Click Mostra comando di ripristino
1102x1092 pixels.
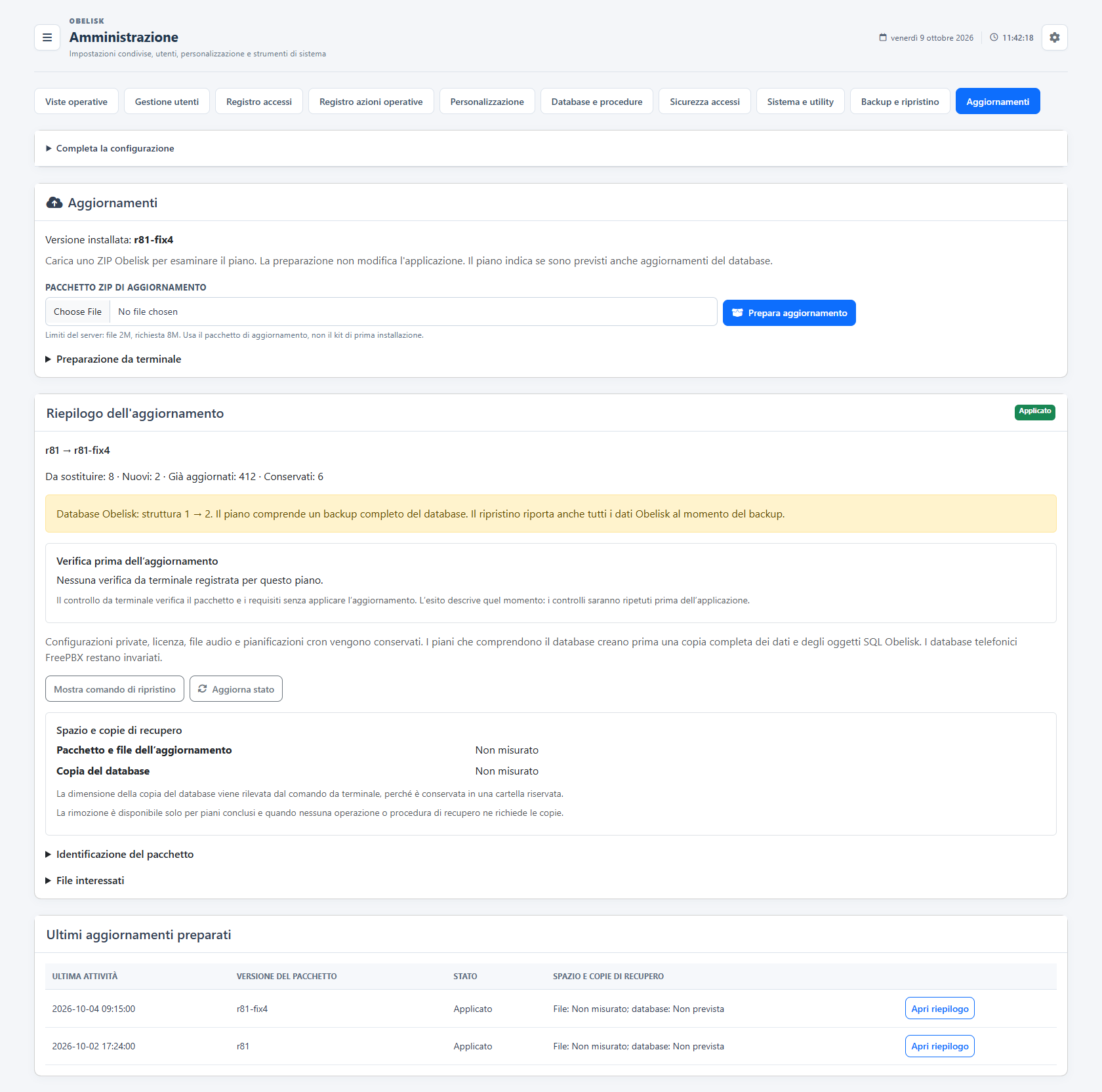(115, 689)
